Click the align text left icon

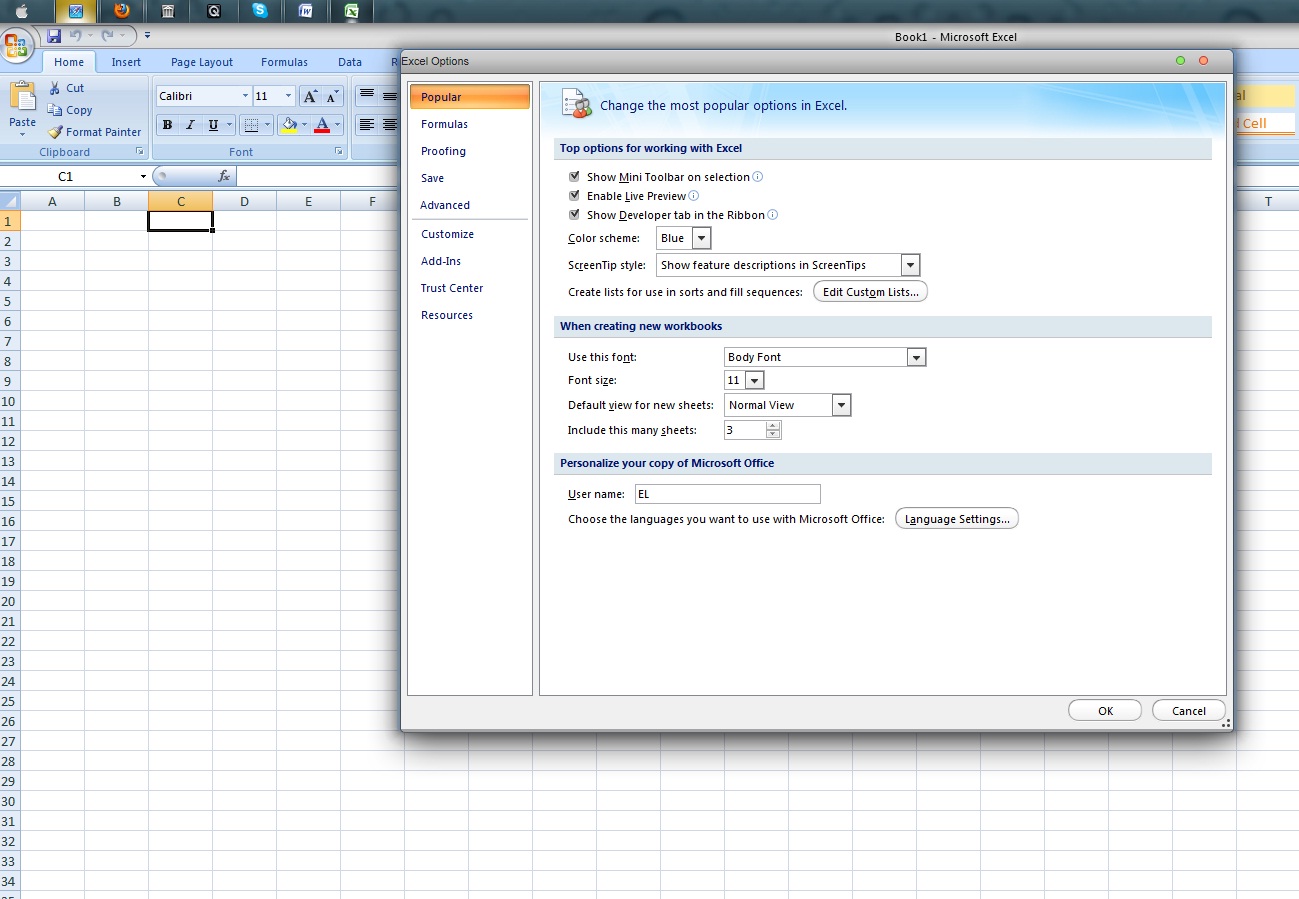point(367,125)
